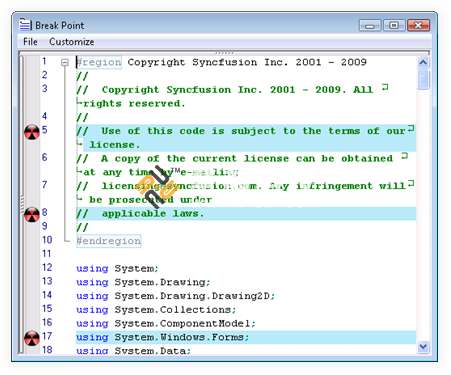This screenshot has width=451, height=375.
Task: Remove the breakpoint marker on line 17
Action: (x=32, y=338)
